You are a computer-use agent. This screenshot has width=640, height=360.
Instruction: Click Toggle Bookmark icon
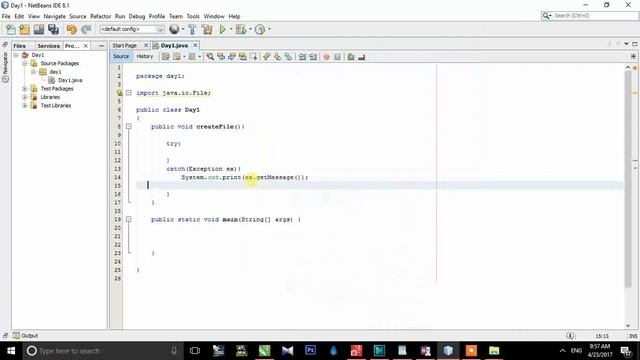click(289, 57)
